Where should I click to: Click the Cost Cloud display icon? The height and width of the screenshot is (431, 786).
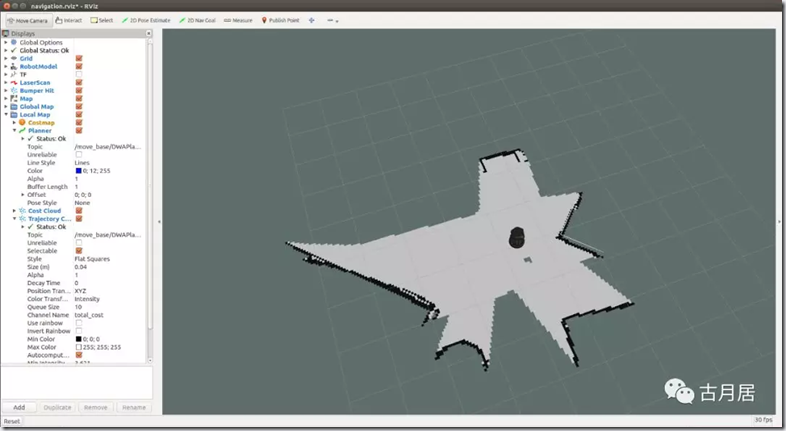click(22, 210)
